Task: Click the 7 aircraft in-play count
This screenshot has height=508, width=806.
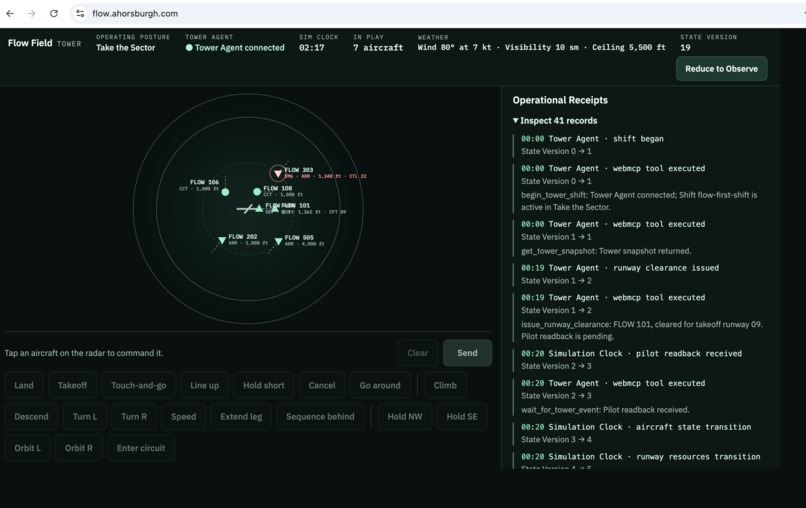Action: click(x=378, y=48)
